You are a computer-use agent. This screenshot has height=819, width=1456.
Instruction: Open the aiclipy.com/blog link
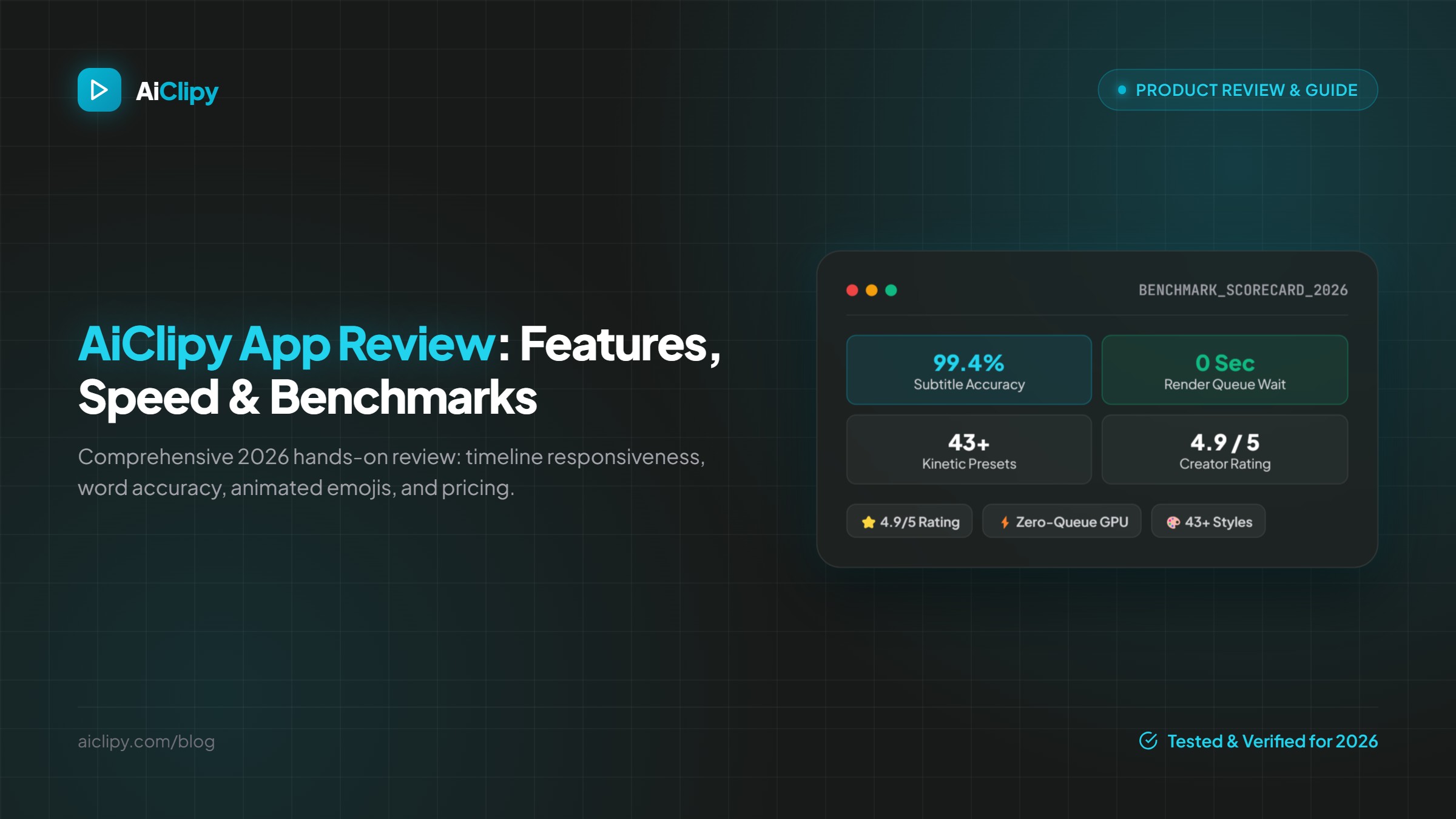[146, 741]
